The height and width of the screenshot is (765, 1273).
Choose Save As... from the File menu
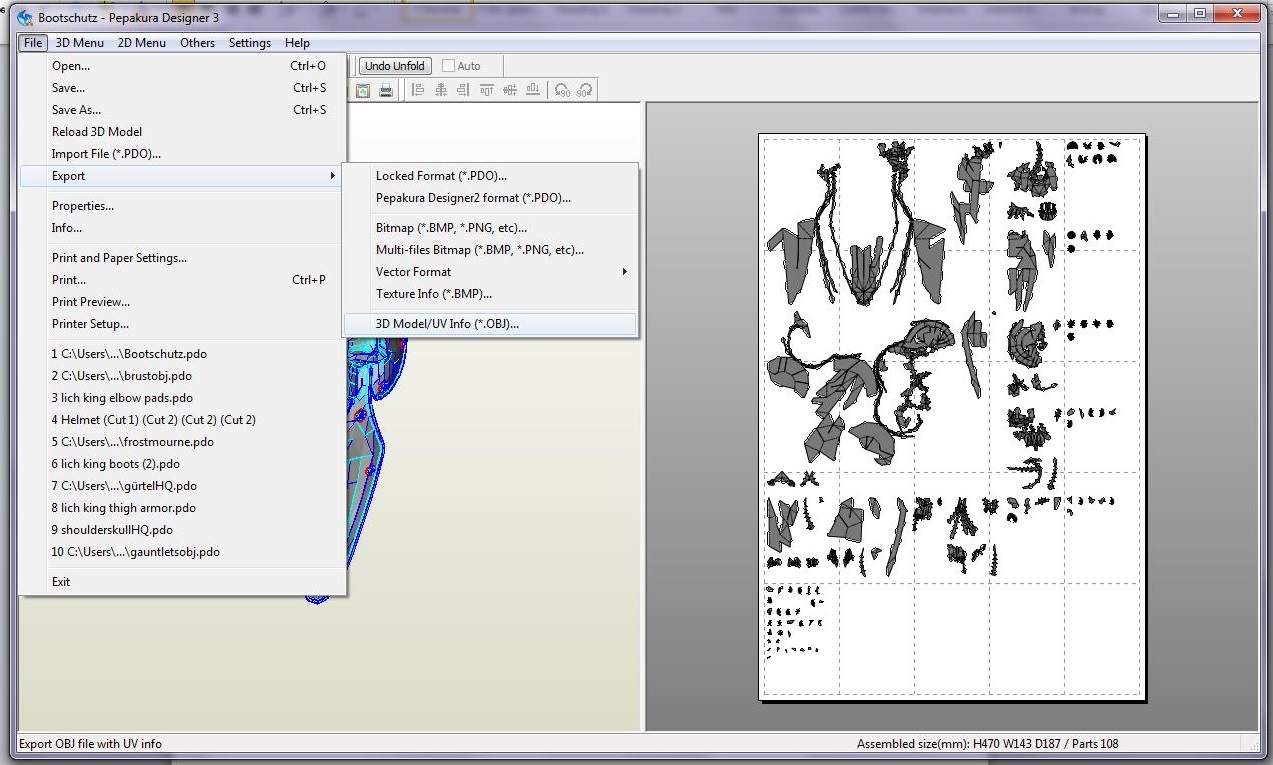(x=183, y=110)
